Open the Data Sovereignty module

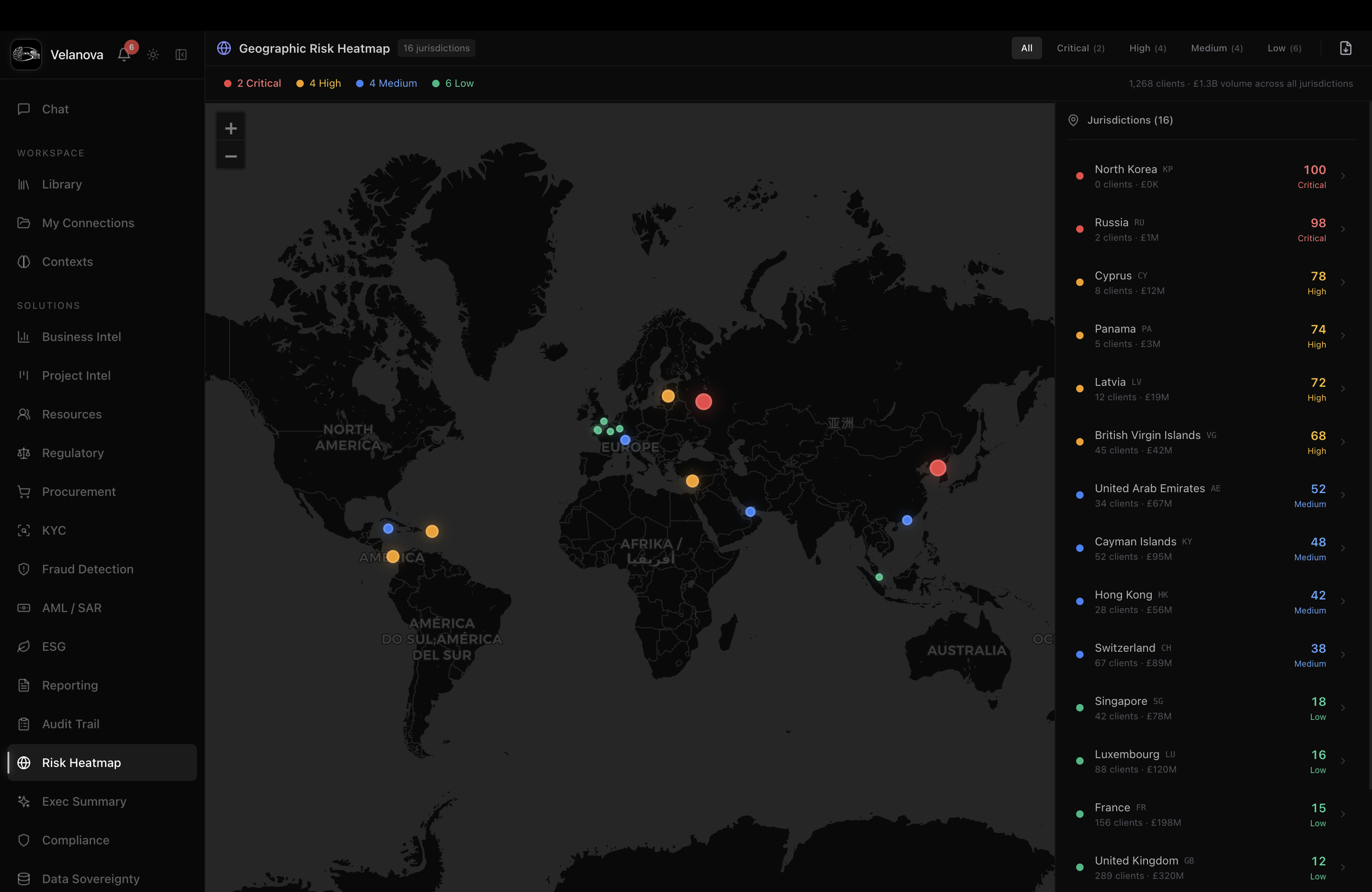pos(90,878)
